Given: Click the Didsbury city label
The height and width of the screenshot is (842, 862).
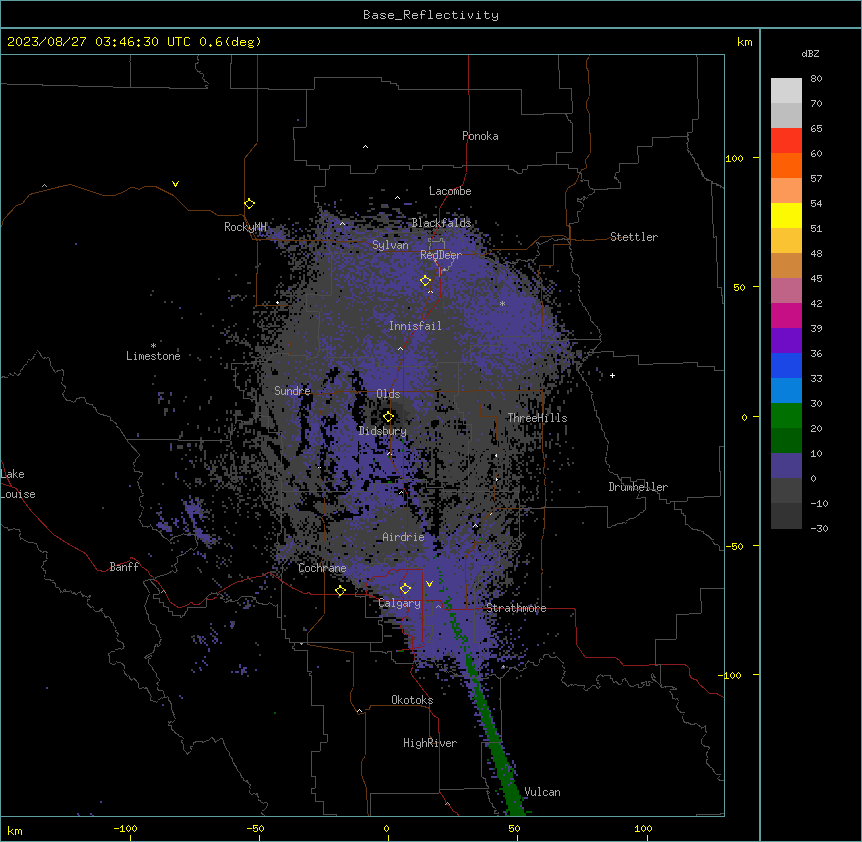Looking at the screenshot, I should [383, 431].
